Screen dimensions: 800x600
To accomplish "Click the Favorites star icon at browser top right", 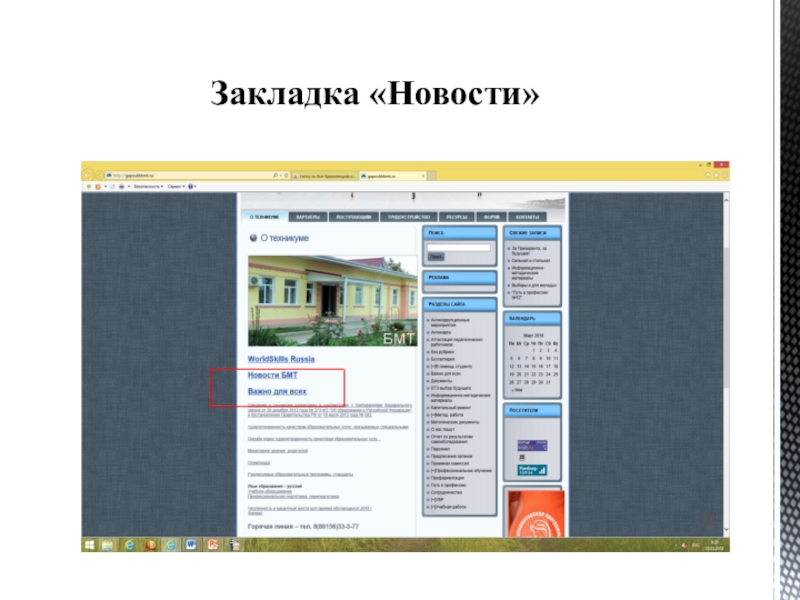I will [716, 175].
